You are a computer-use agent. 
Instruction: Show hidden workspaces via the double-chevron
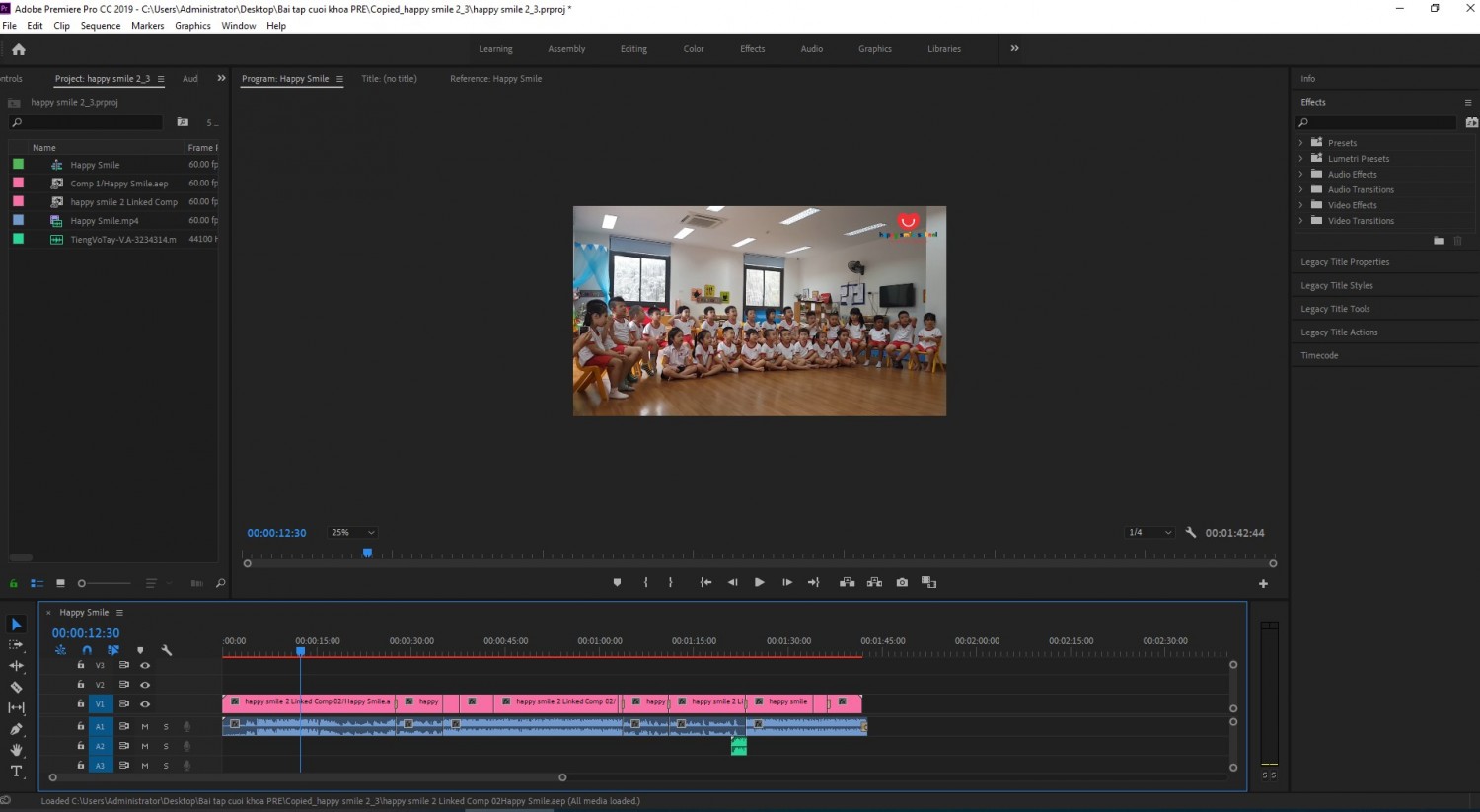pos(1014,48)
